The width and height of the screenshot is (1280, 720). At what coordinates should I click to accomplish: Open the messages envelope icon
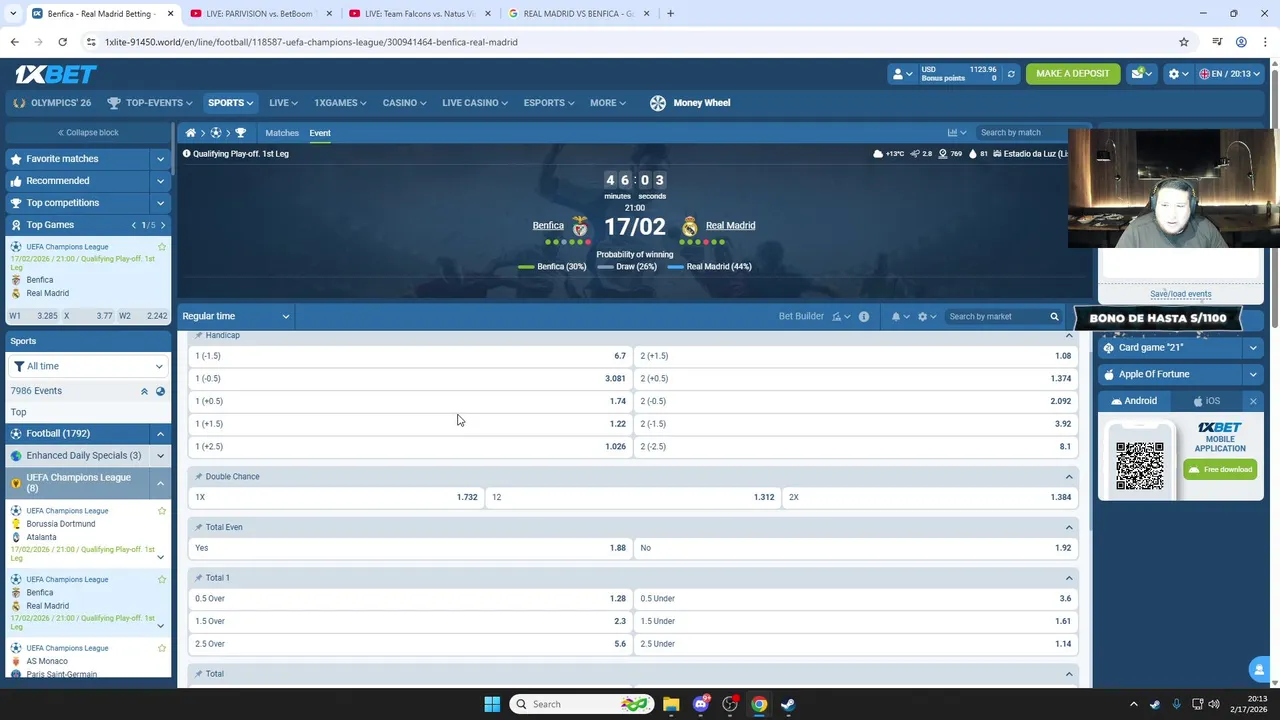pyautogui.click(x=1141, y=74)
